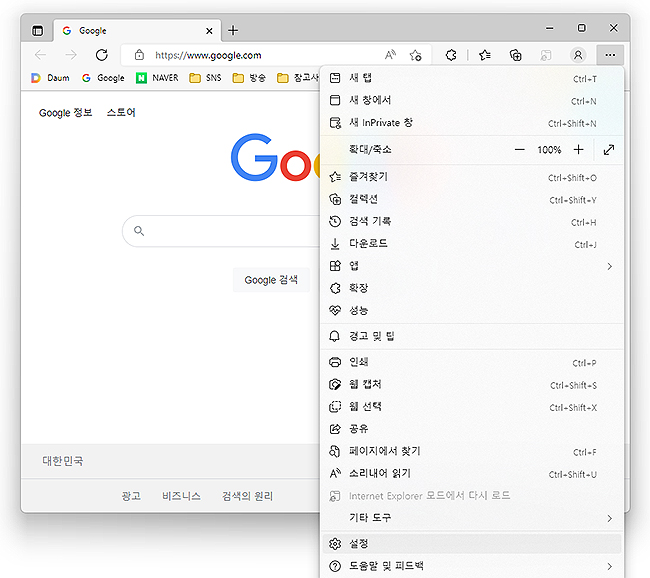
Task: Open 즐겨찾기 from the menu
Action: point(472,177)
